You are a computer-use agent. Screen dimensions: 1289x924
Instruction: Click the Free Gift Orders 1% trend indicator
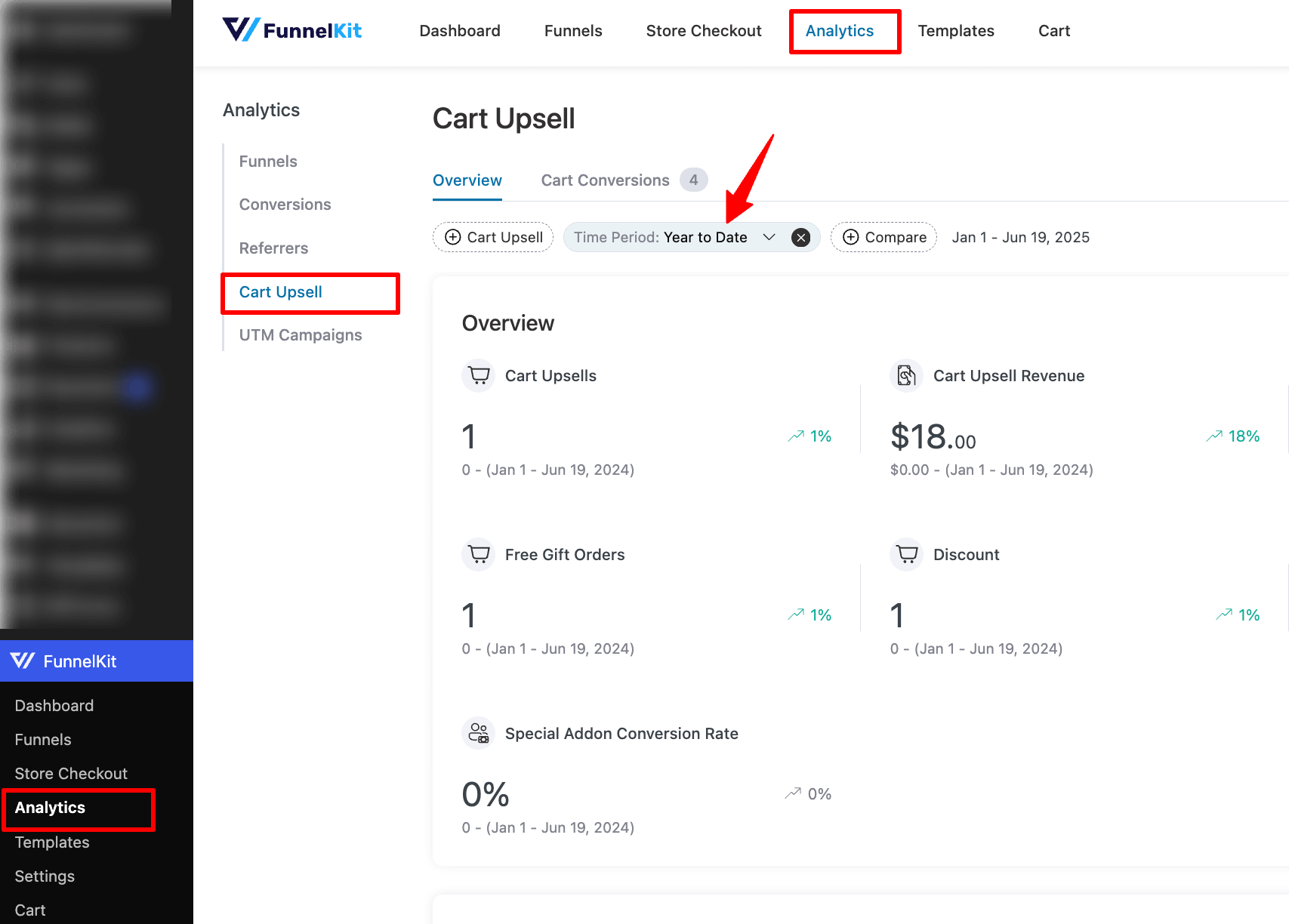[809, 615]
